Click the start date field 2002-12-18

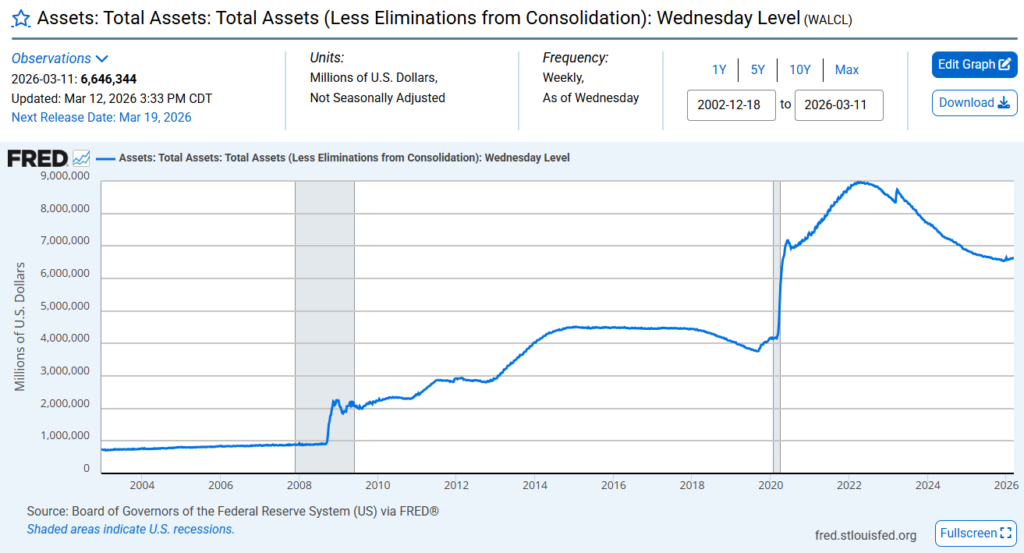(731, 105)
